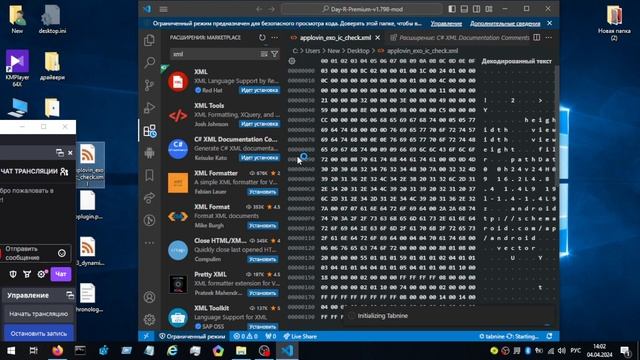The height and width of the screenshot is (360, 640).
Task: Toggle the bottom panel visibility
Action: coord(464,9)
